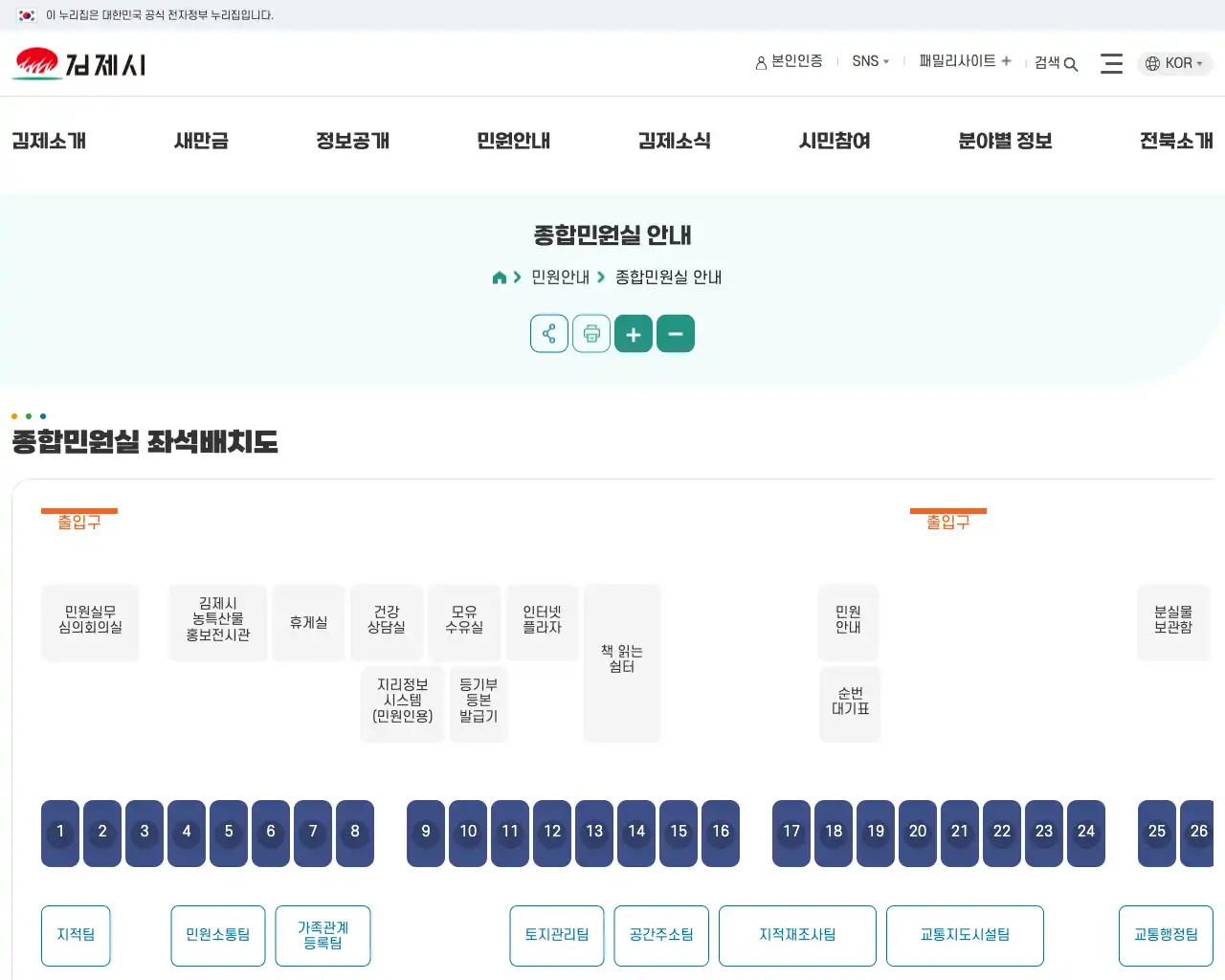Open the SNS dropdown in the header
The width and height of the screenshot is (1225, 980).
pyautogui.click(x=866, y=61)
